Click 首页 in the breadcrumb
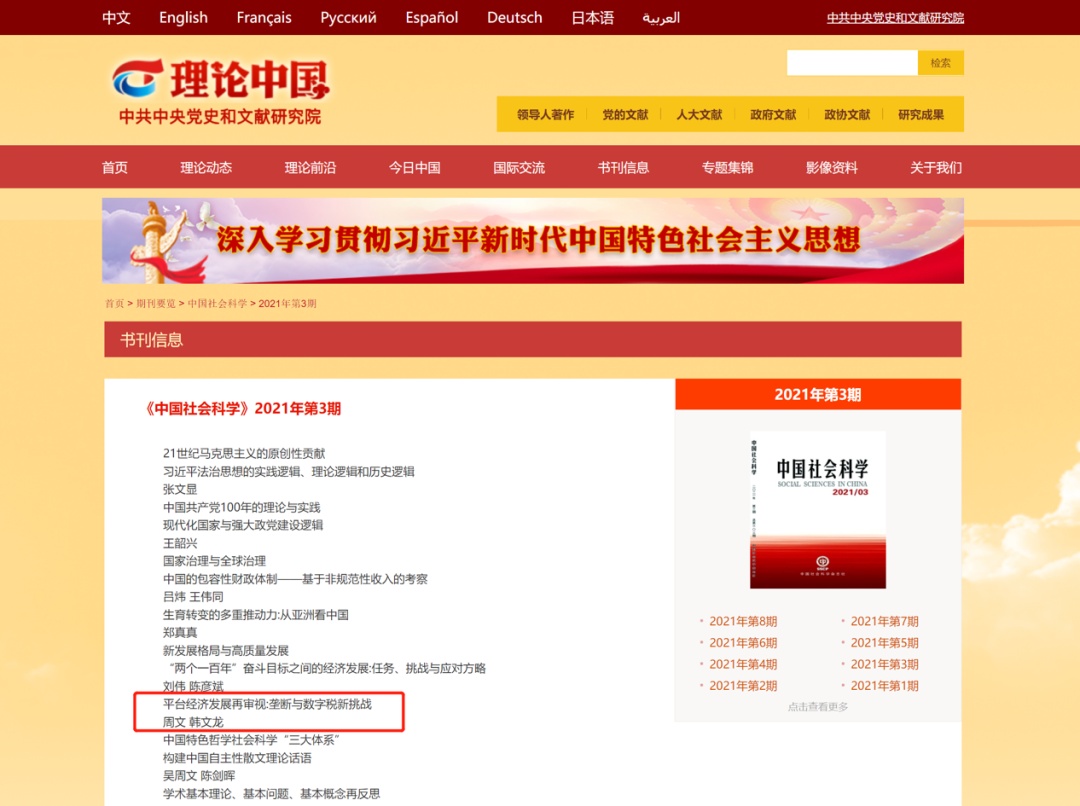 (x=114, y=303)
